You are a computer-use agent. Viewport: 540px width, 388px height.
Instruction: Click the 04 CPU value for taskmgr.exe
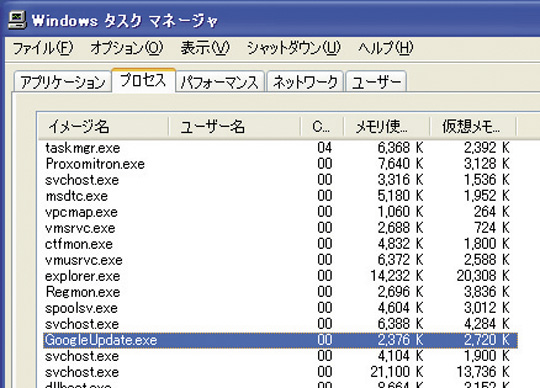click(324, 148)
